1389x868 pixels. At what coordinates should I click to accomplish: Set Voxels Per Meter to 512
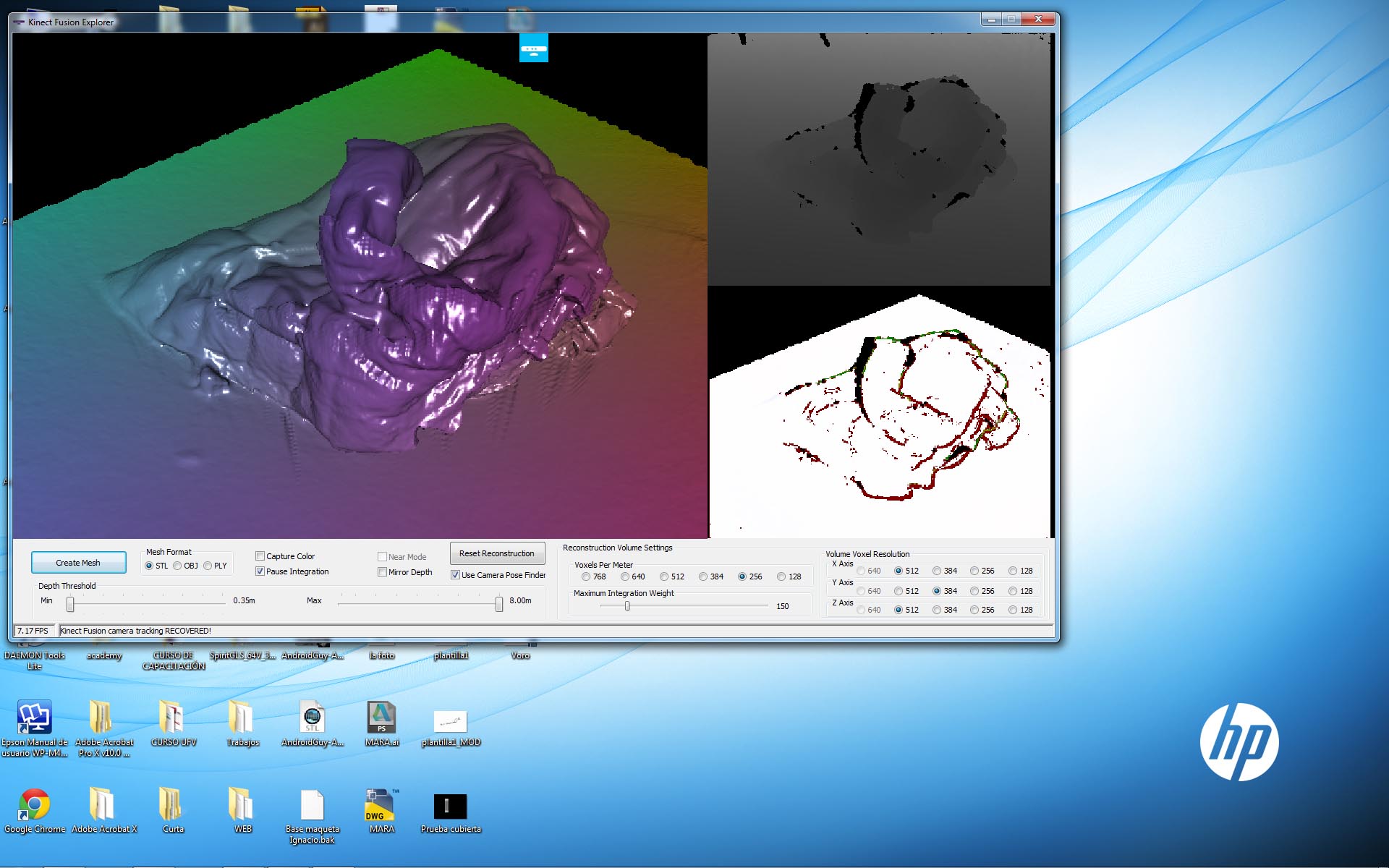[664, 576]
